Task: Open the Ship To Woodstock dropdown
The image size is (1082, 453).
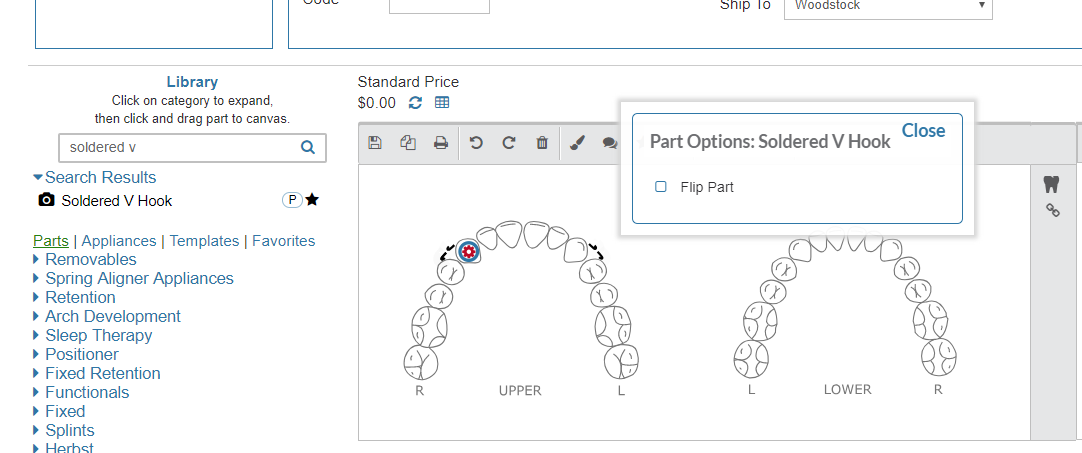Action: (888, 7)
